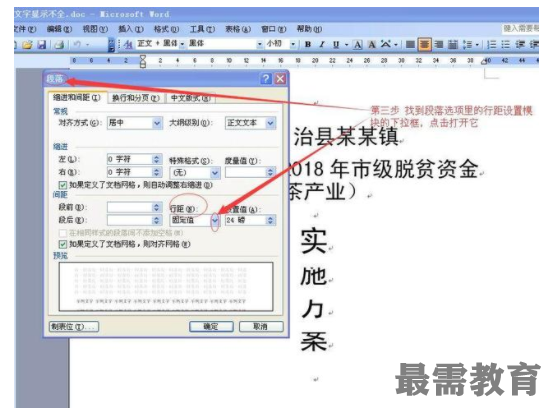This screenshot has height=419, width=547.
Task: Toggle 如果定义了文档网格，则对齐网格 checkbox
Action: pos(63,244)
